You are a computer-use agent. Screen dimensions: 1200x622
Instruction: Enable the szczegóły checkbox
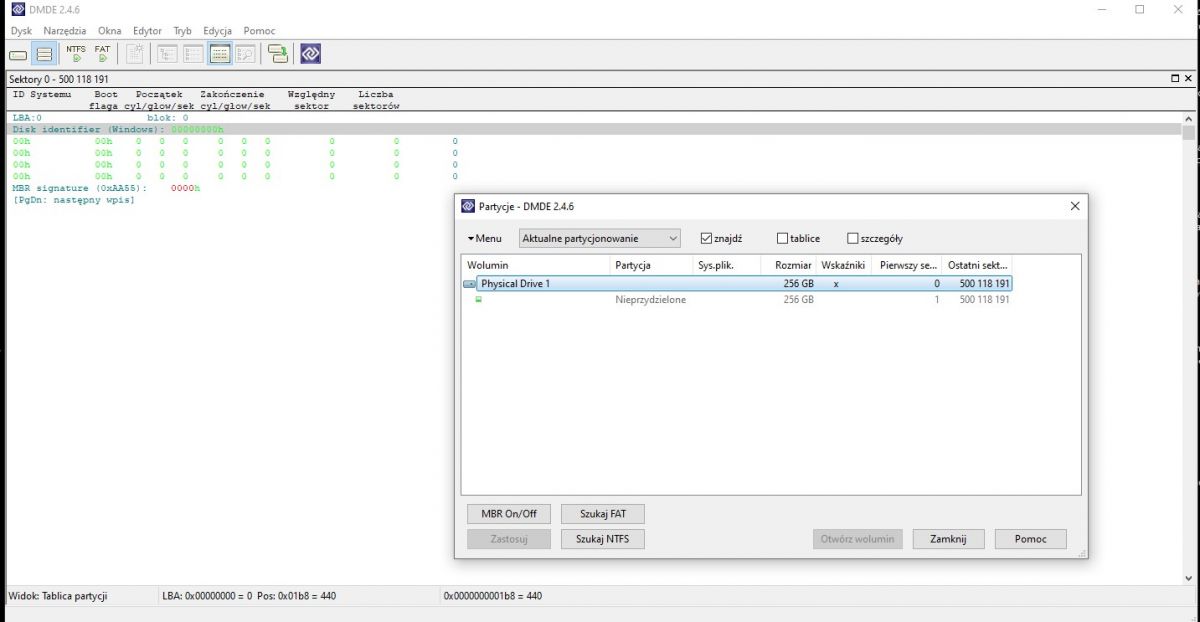coord(853,238)
